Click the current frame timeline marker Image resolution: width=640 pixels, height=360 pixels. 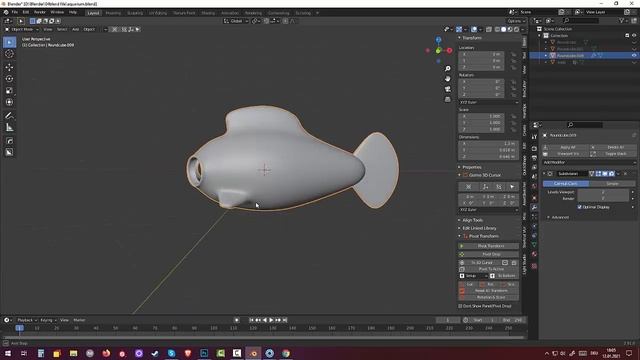19,328
